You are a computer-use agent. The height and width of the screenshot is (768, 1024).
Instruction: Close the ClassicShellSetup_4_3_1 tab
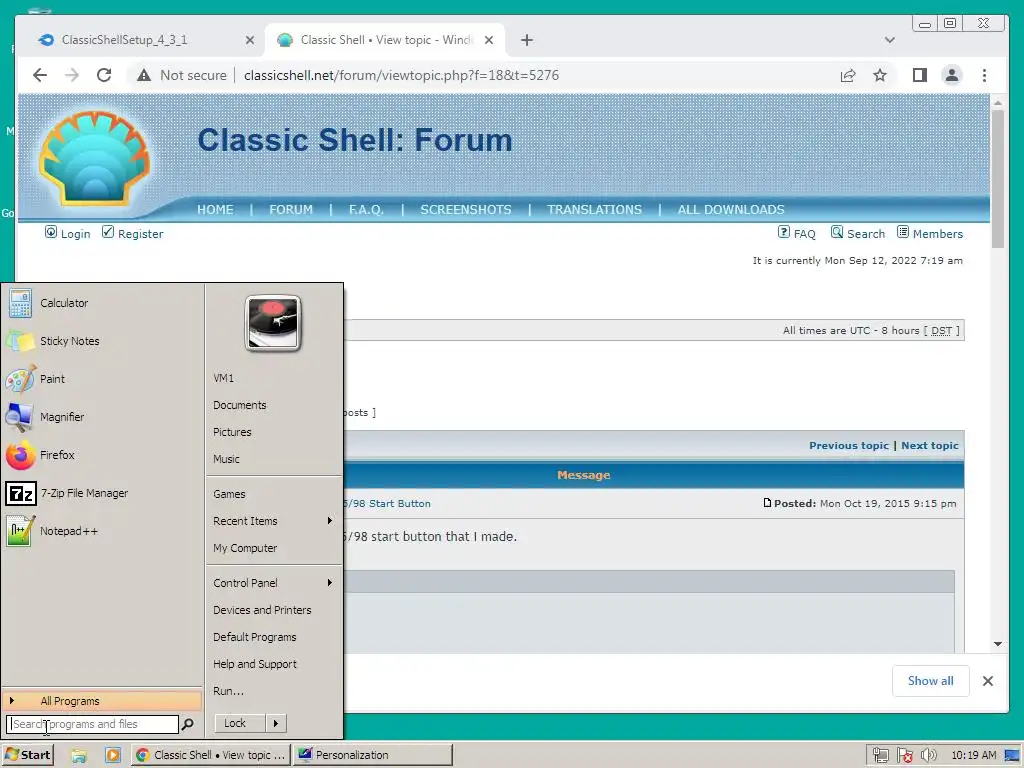point(249,40)
